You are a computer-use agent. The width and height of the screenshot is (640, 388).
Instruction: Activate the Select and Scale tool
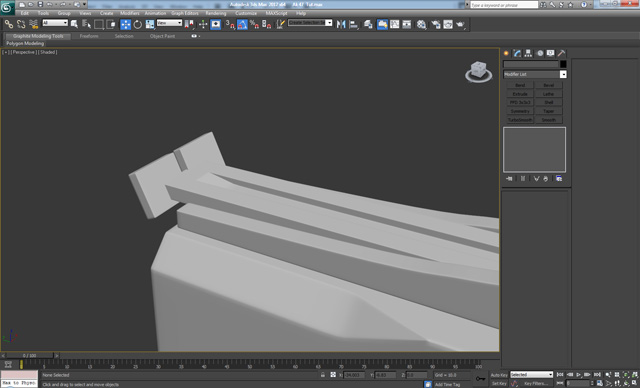click(x=150, y=24)
